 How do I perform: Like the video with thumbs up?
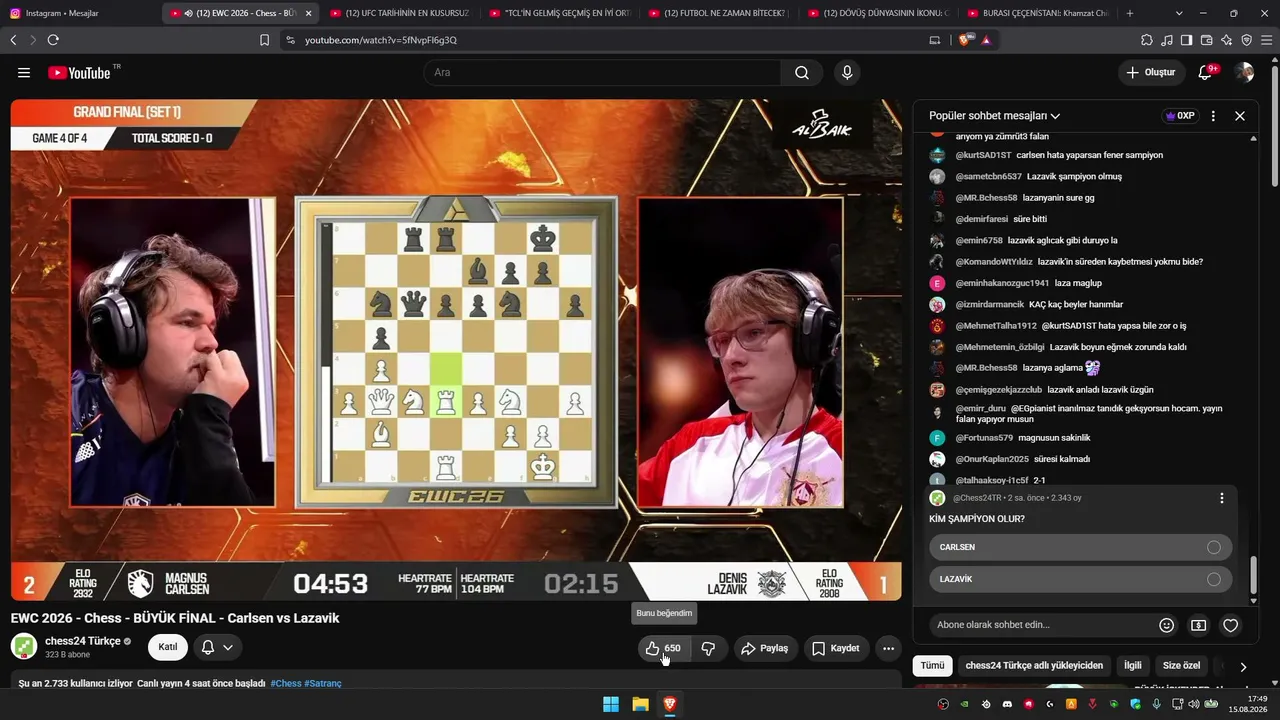[663, 648]
